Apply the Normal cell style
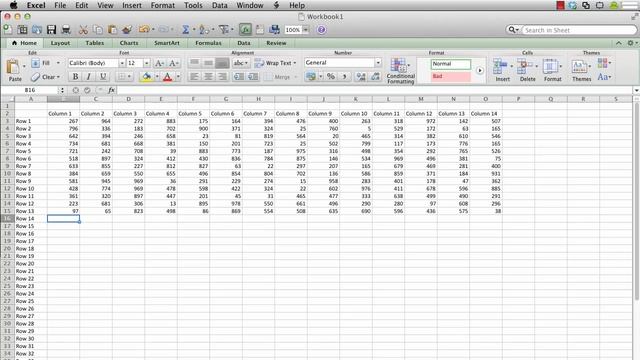 (451, 64)
